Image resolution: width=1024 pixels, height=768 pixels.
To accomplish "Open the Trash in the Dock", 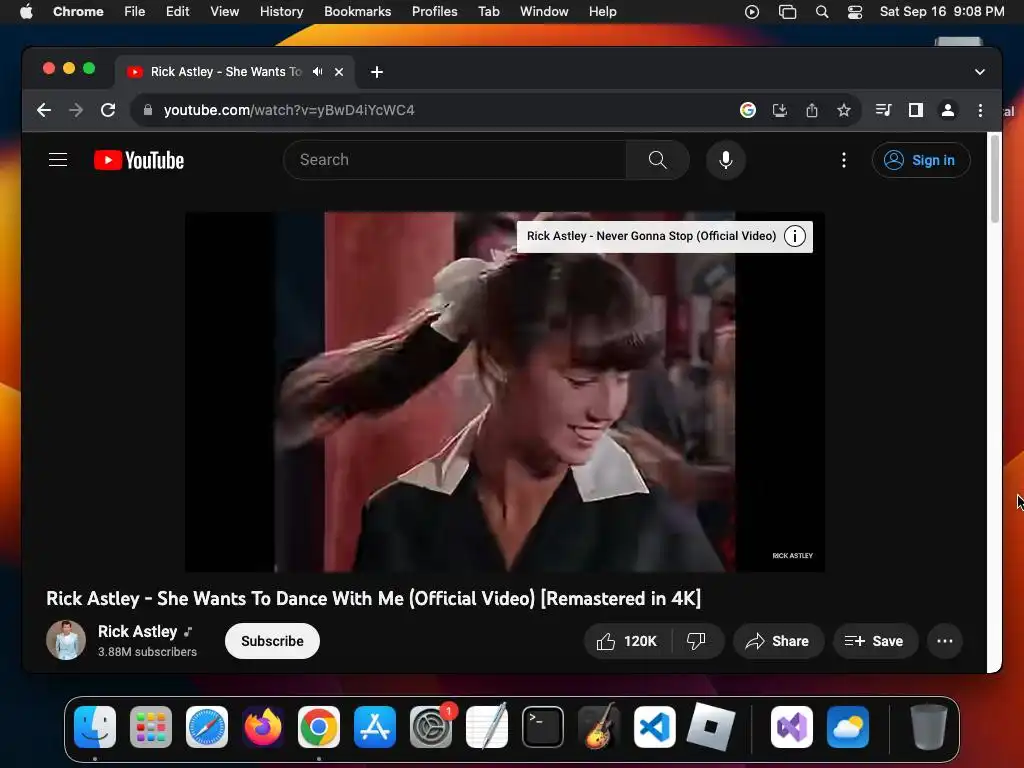I will pos(929,727).
